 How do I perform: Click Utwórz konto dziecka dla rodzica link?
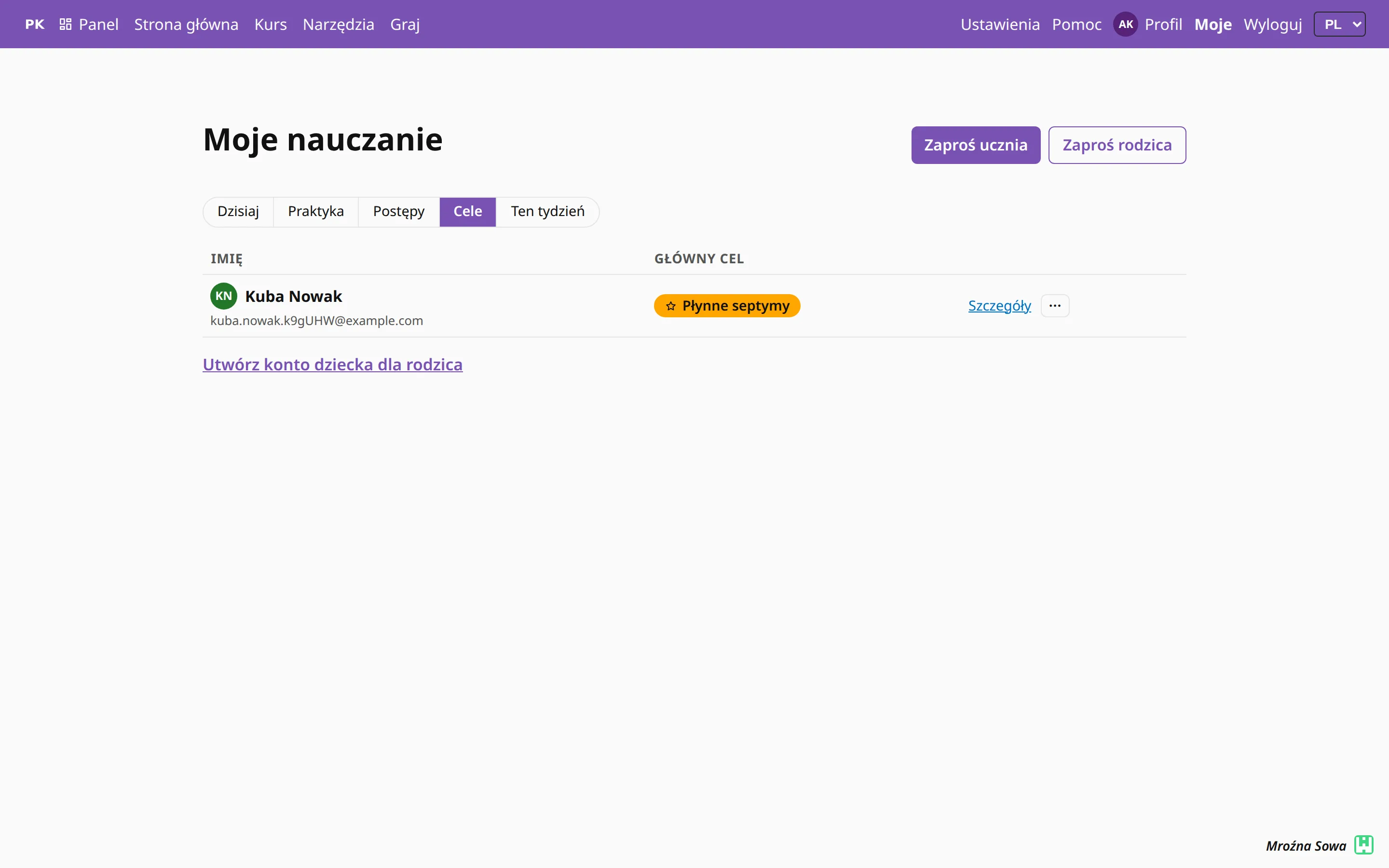click(x=332, y=365)
